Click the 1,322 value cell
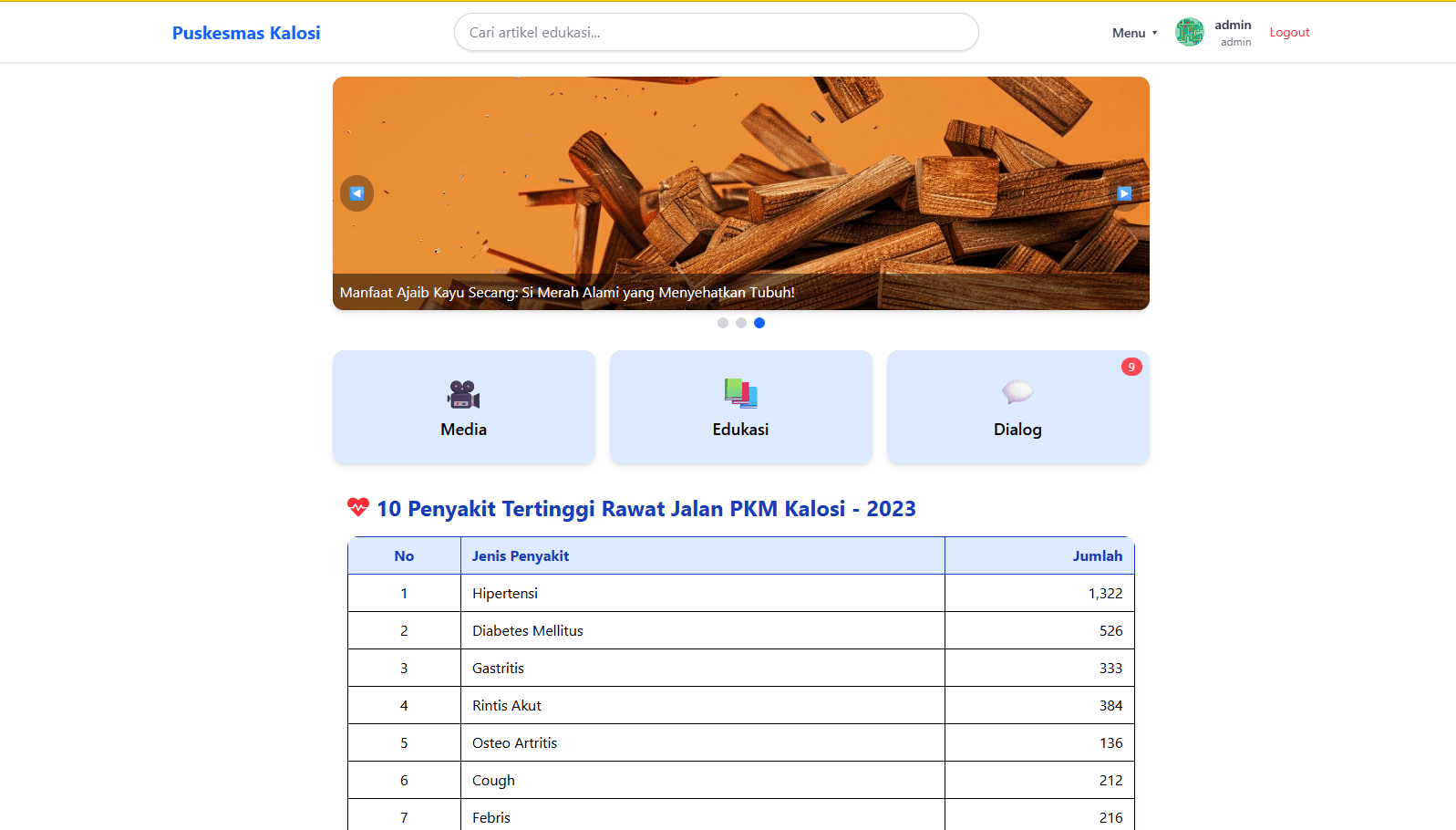This screenshot has width=1456, height=830. click(x=1039, y=594)
